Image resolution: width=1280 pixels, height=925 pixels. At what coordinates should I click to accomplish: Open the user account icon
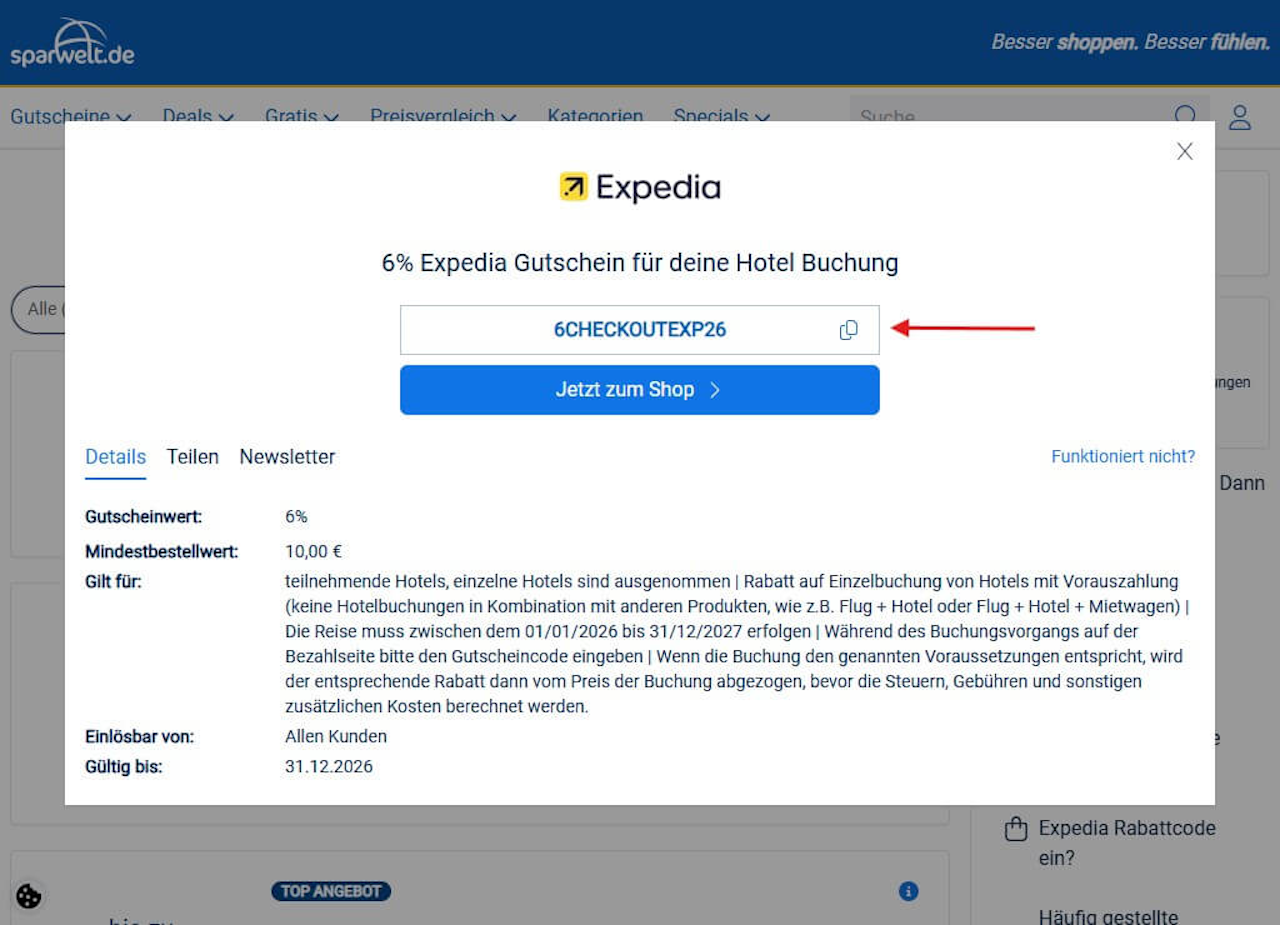(x=1240, y=117)
